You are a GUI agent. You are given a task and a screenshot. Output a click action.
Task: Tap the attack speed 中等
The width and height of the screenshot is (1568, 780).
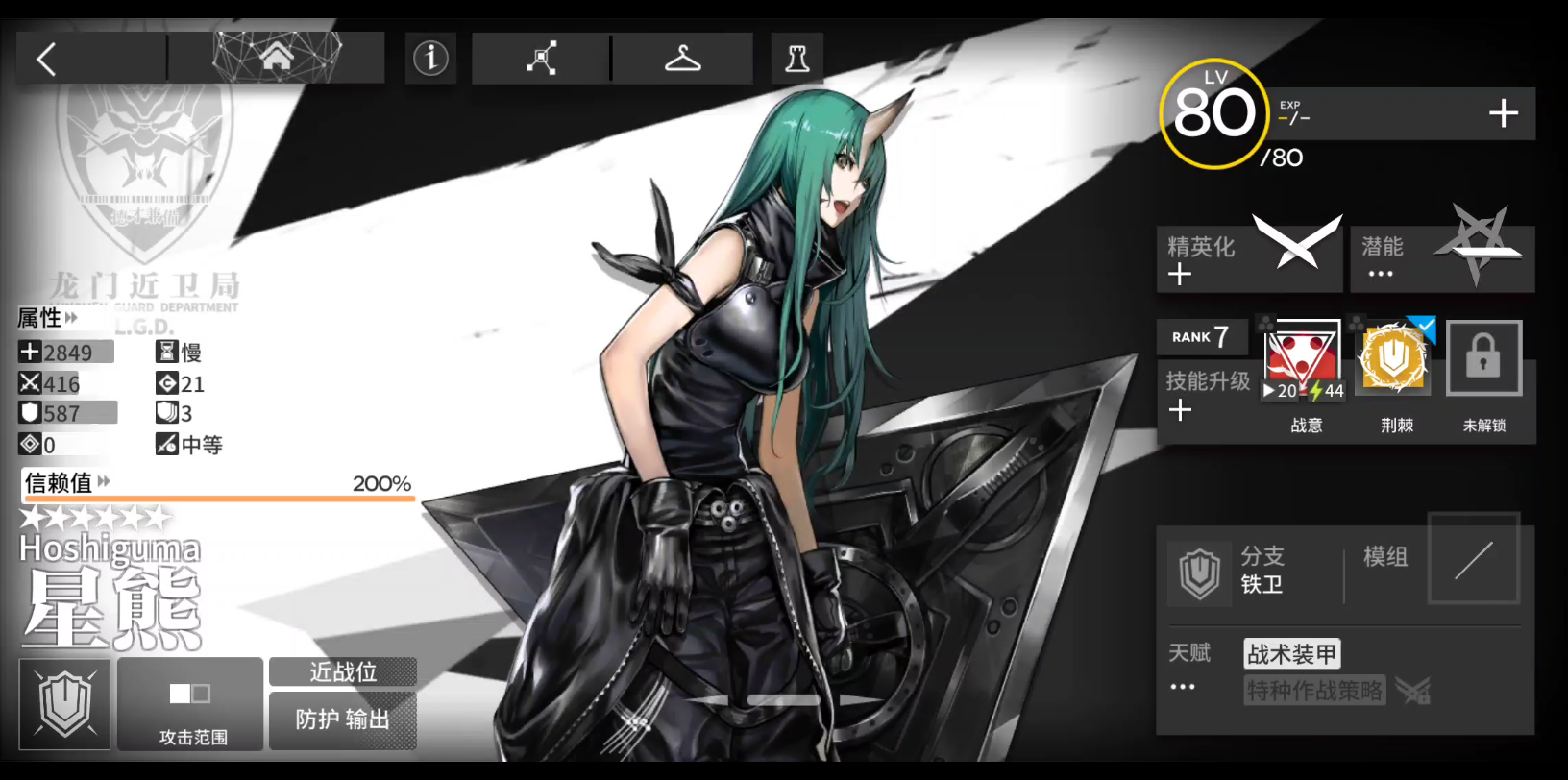pos(189,444)
